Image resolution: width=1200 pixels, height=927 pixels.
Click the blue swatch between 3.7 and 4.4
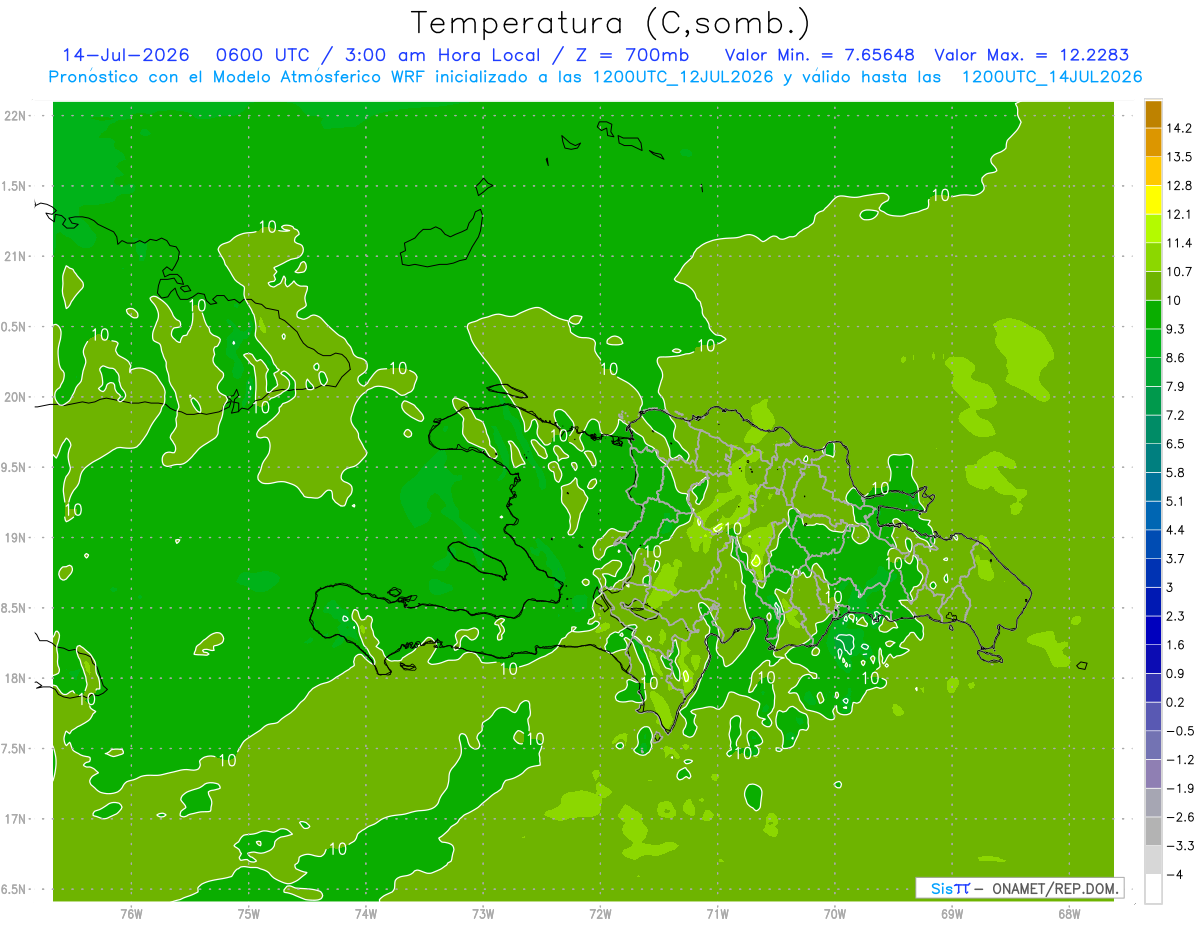pos(1153,543)
